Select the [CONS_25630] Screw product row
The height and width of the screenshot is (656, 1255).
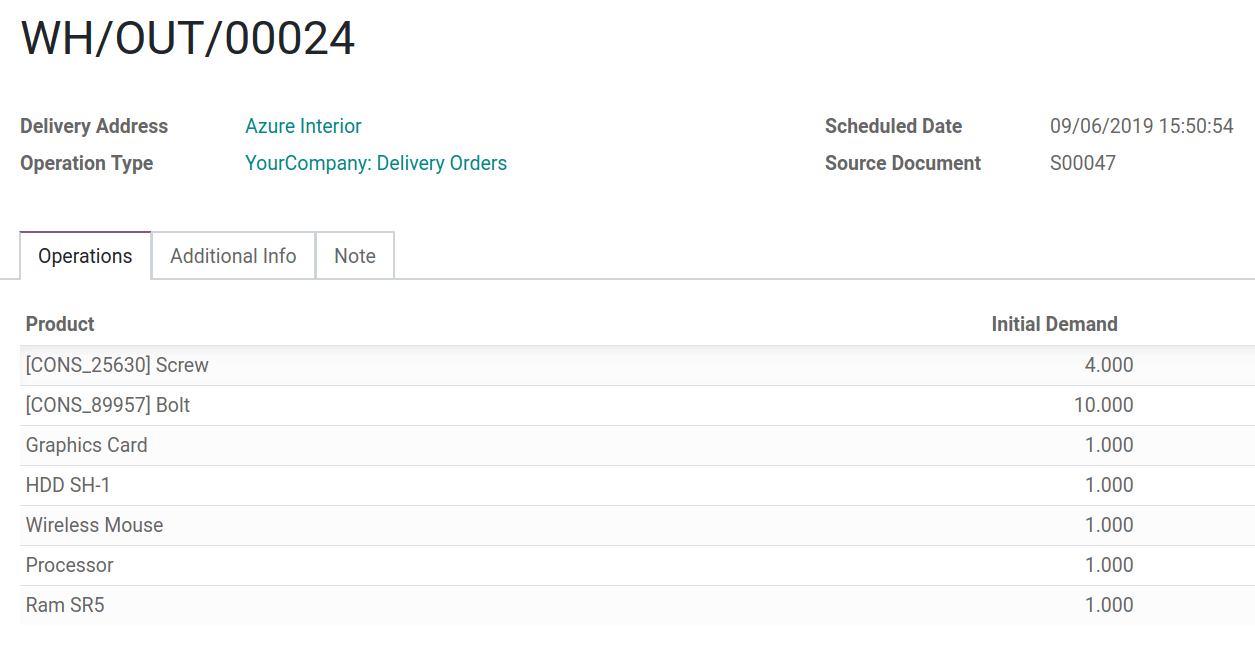[x=117, y=365]
